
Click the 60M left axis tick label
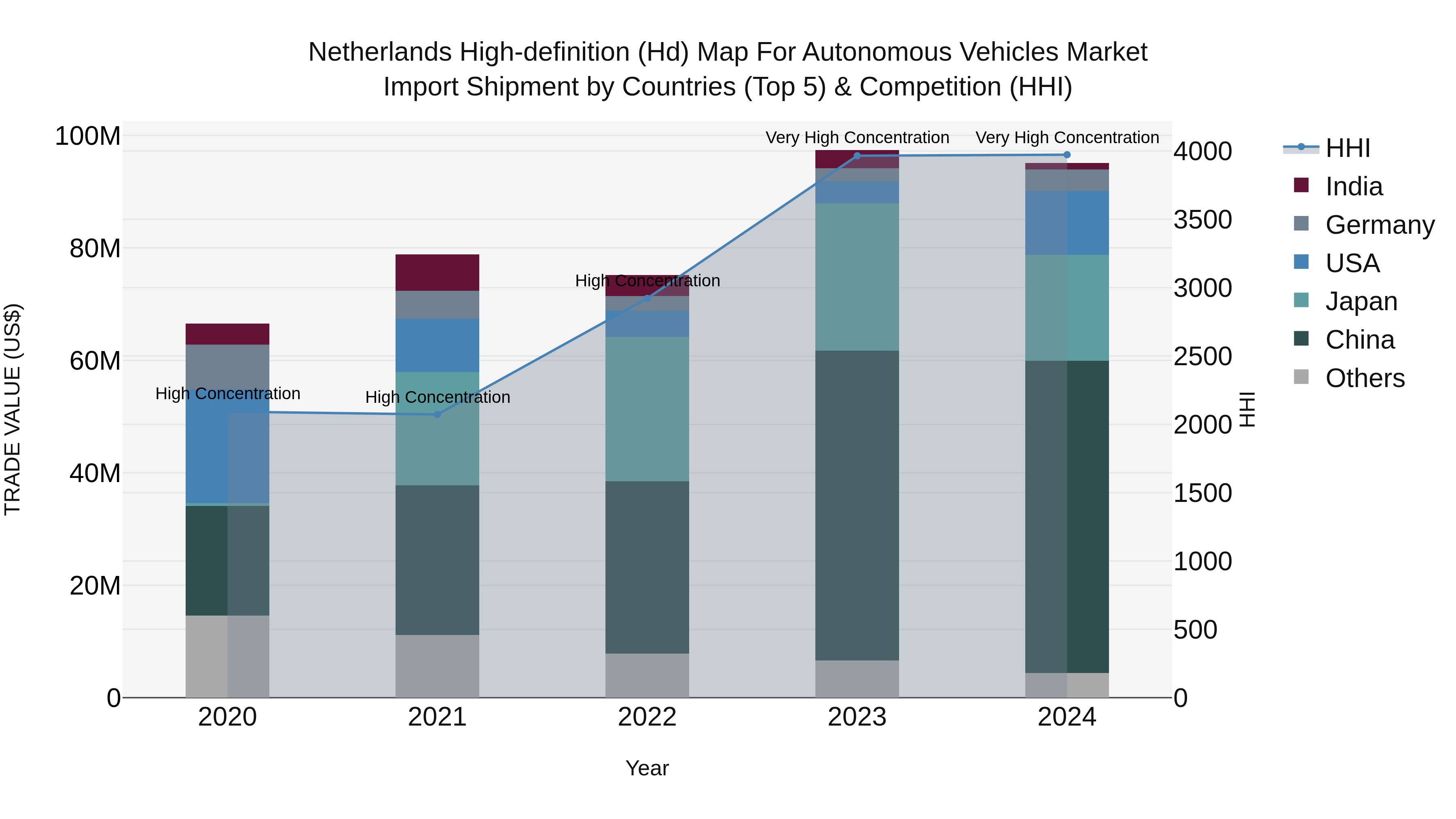coord(95,361)
